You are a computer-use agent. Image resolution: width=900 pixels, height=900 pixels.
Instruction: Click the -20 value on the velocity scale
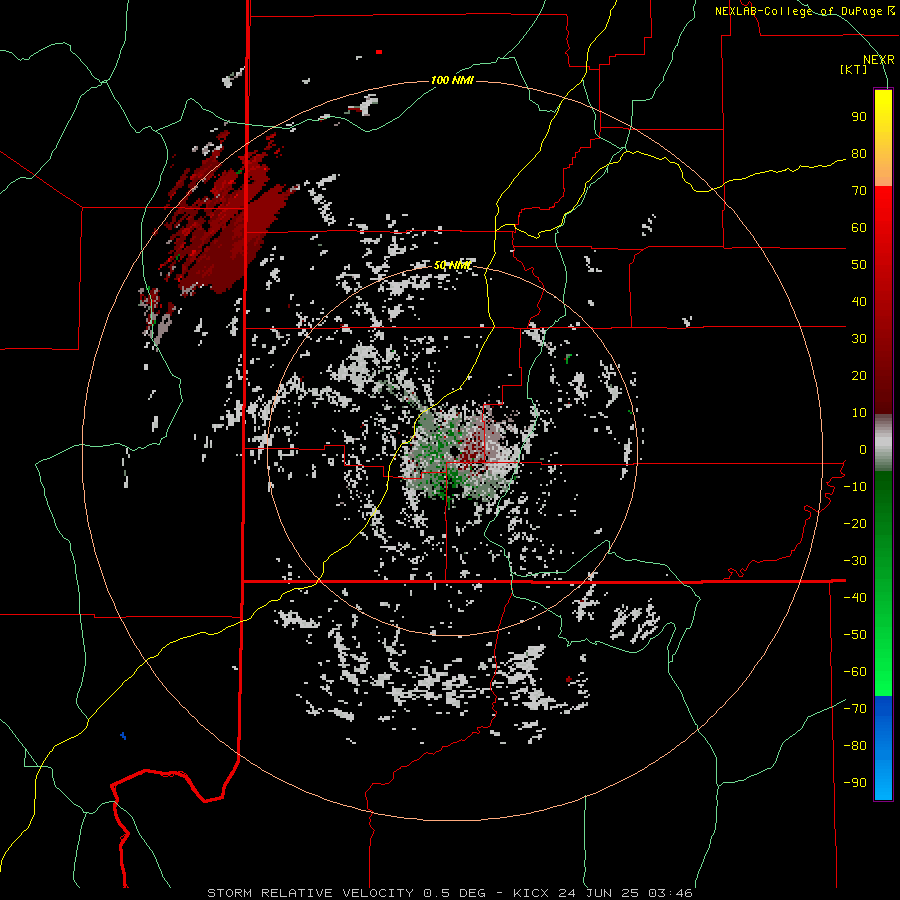point(855,524)
